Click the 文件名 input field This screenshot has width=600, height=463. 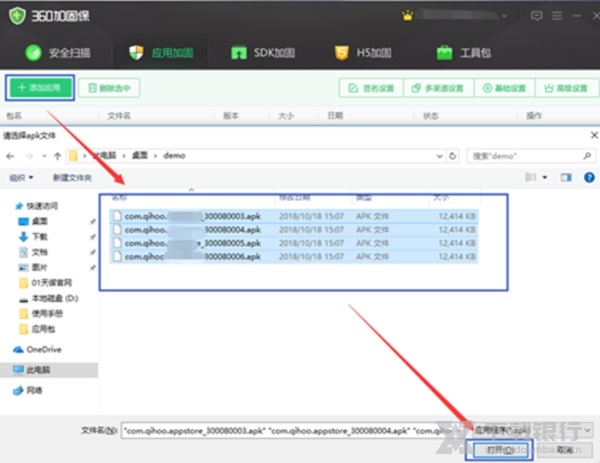295,430
